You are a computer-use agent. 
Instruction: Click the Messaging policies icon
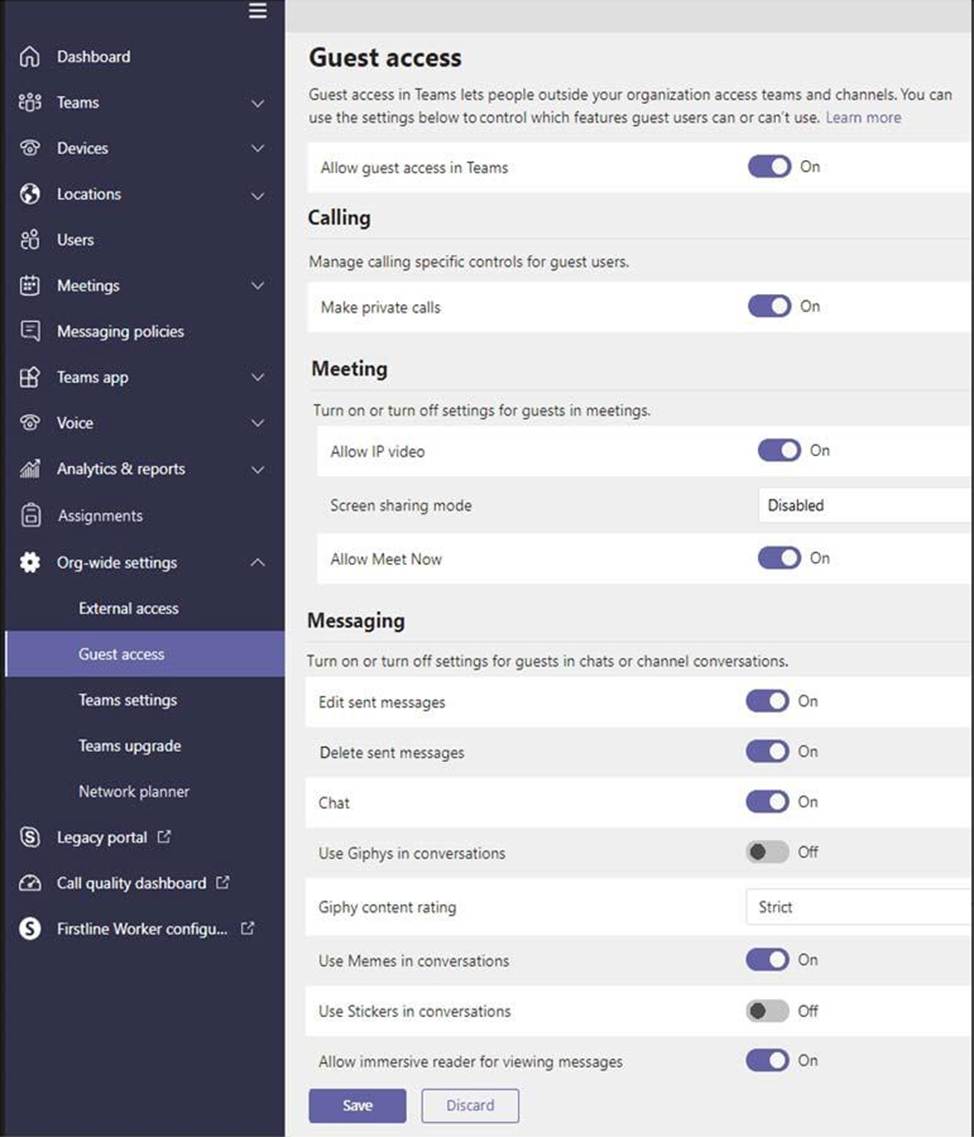(x=30, y=331)
